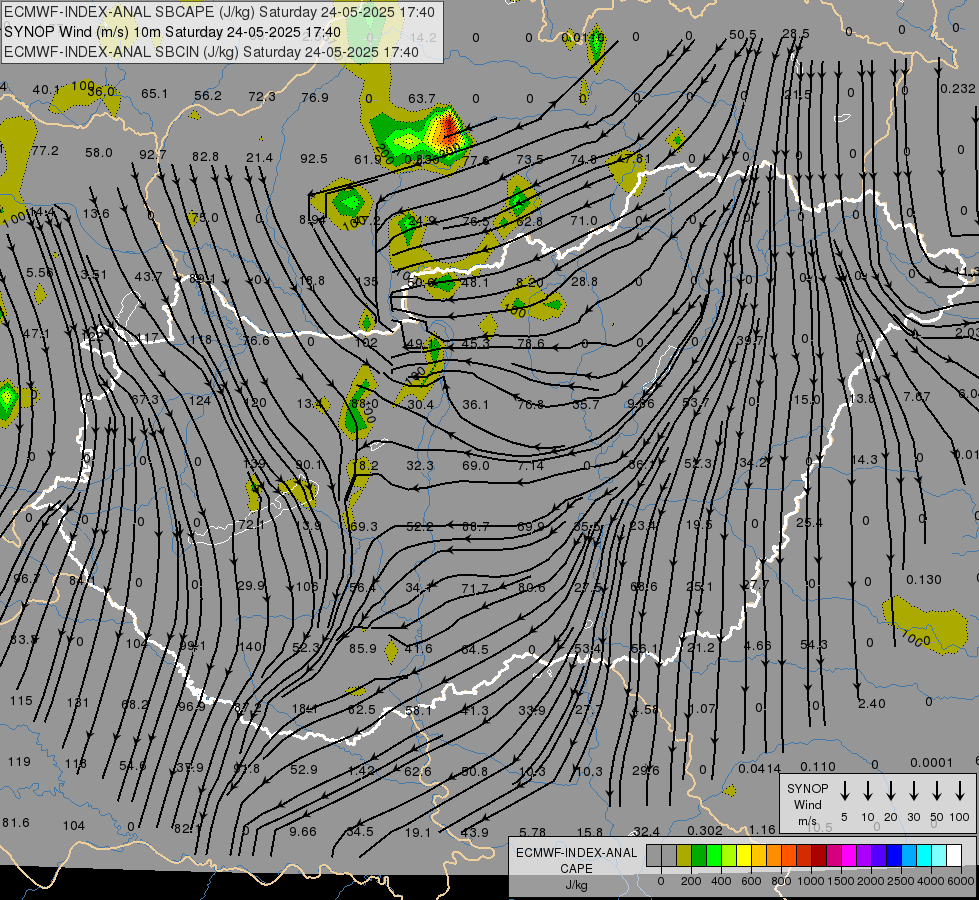Click the grid value 81.6
The width and height of the screenshot is (979, 900).
tap(16, 823)
